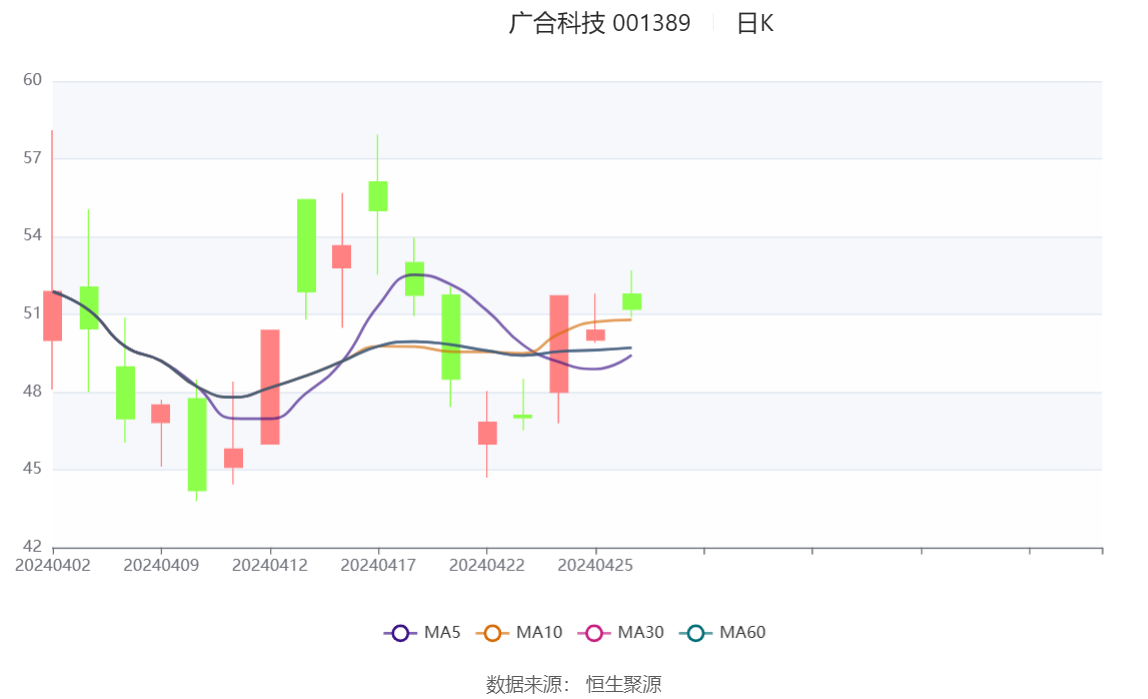Screen dimensions: 1148x699
Task: Toggle the MA5 legend series
Action: coord(422,632)
